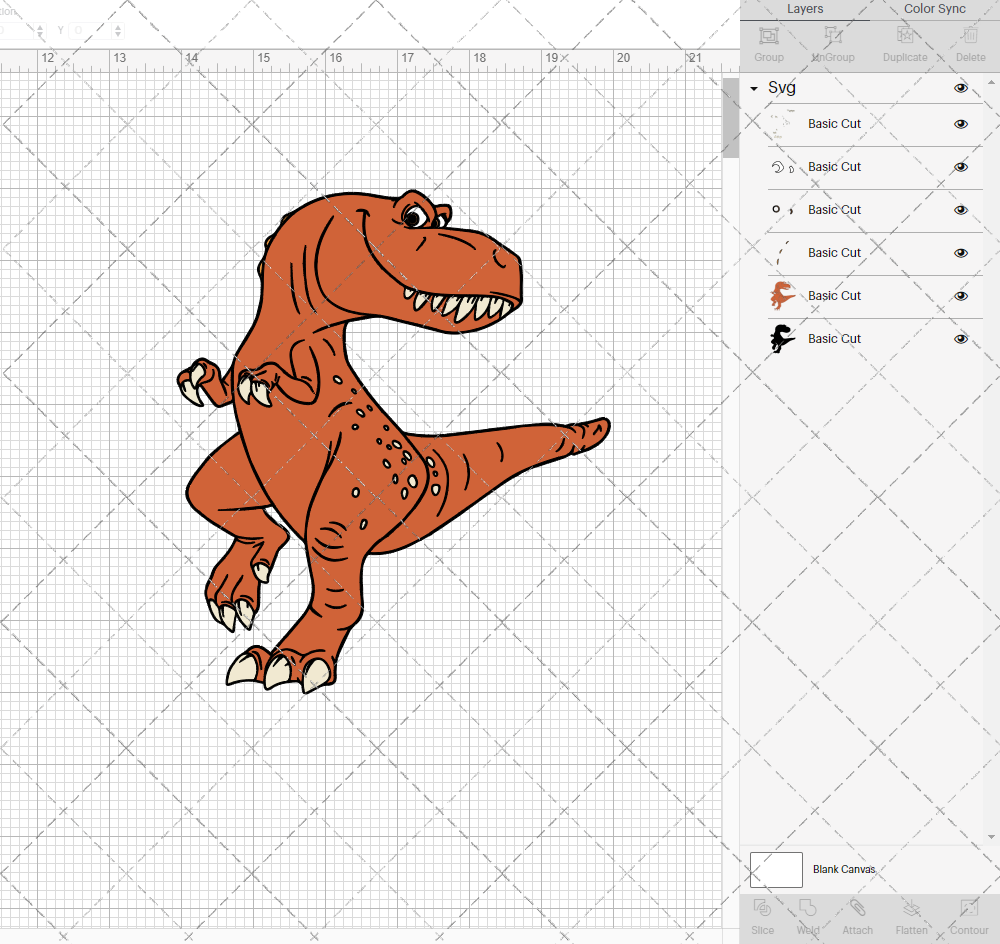
Task: Click the Blank Canvas color swatch
Action: pos(776,869)
